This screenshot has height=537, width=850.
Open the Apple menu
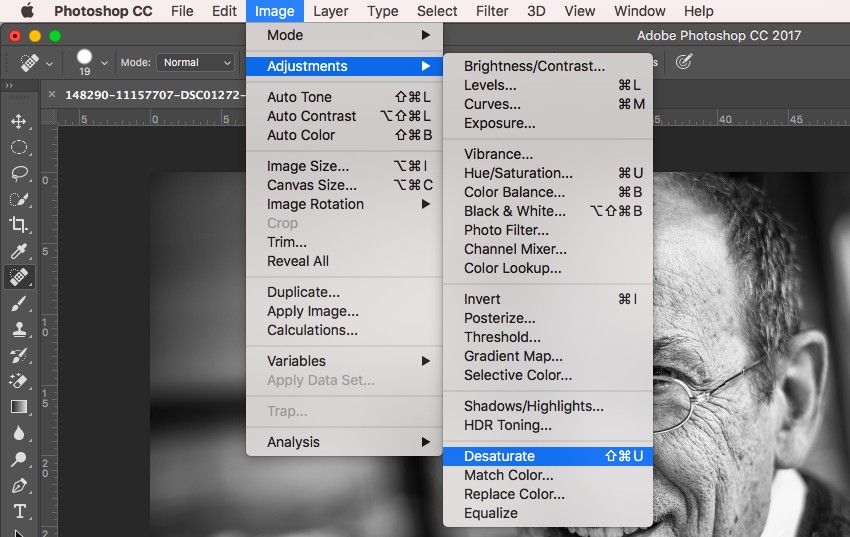[27, 11]
